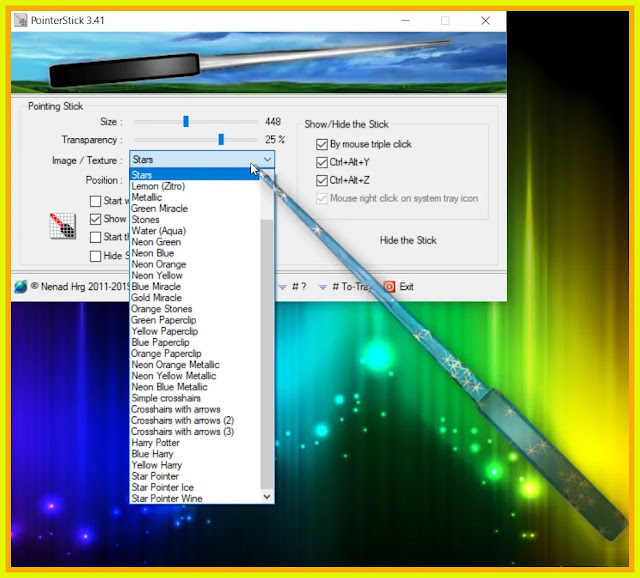This screenshot has width=640, height=578.
Task: Select Crosshairs with arrows (2)
Action: point(195,420)
